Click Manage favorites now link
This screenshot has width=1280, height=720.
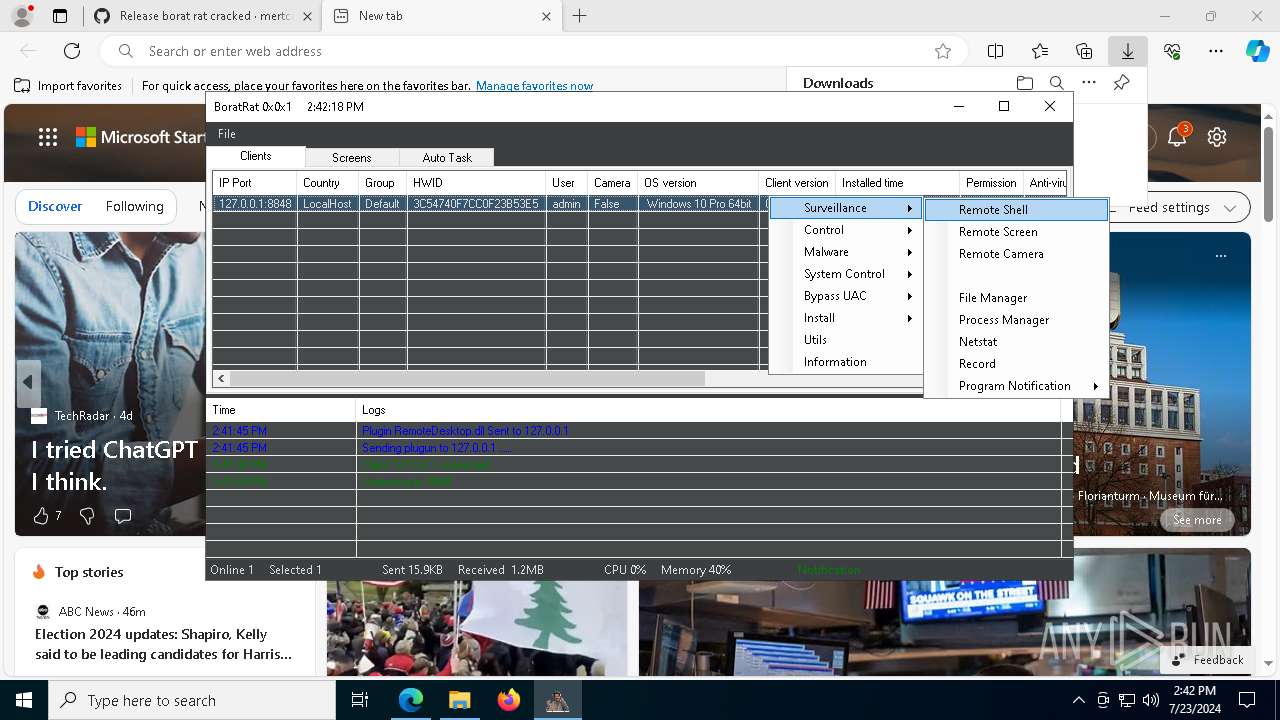coord(534,86)
